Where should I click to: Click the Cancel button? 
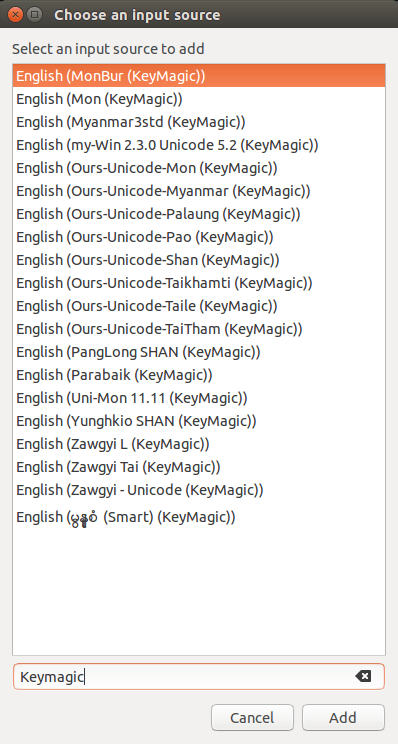(x=252, y=717)
